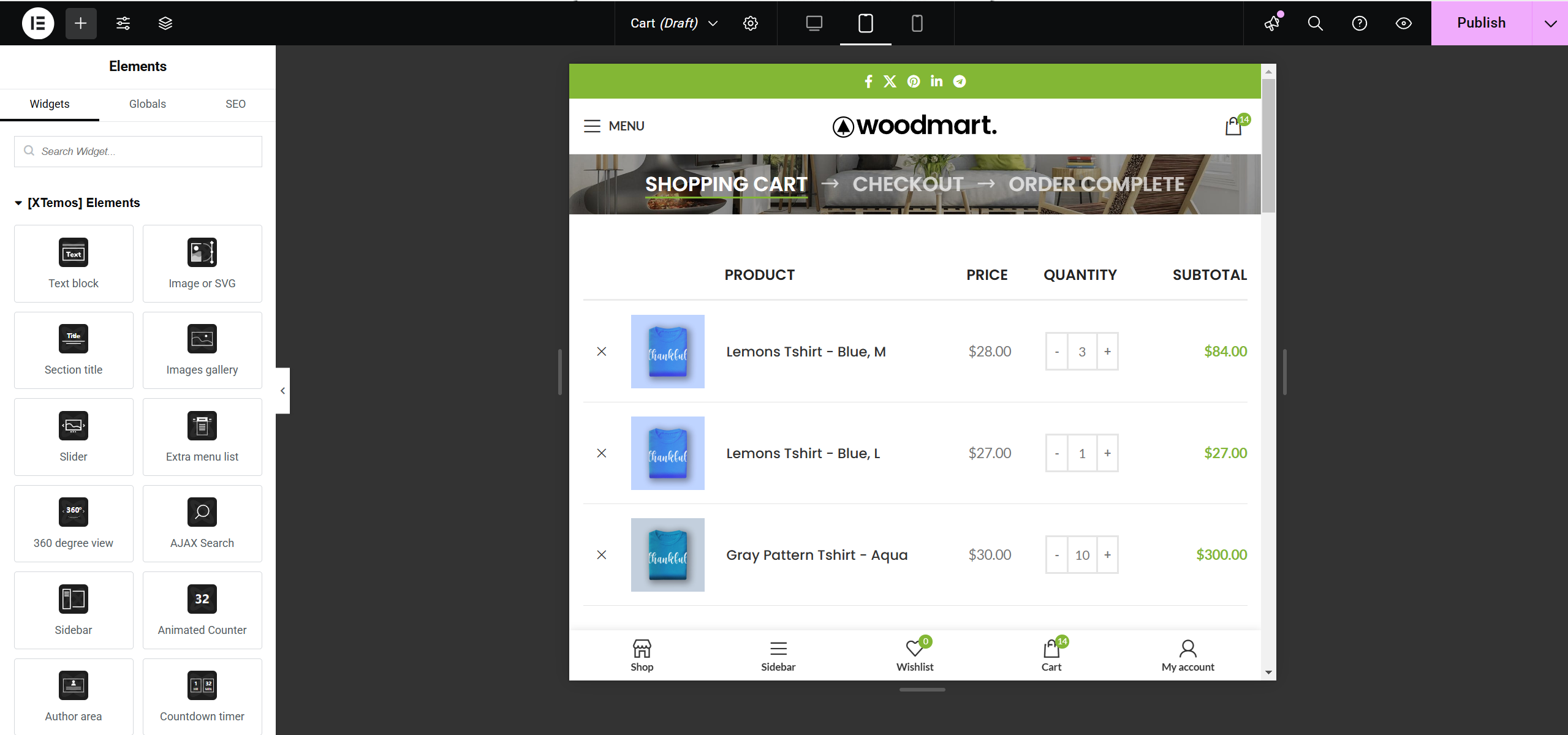The width and height of the screenshot is (1568, 735).
Task: Select the Slider widget
Action: click(73, 437)
